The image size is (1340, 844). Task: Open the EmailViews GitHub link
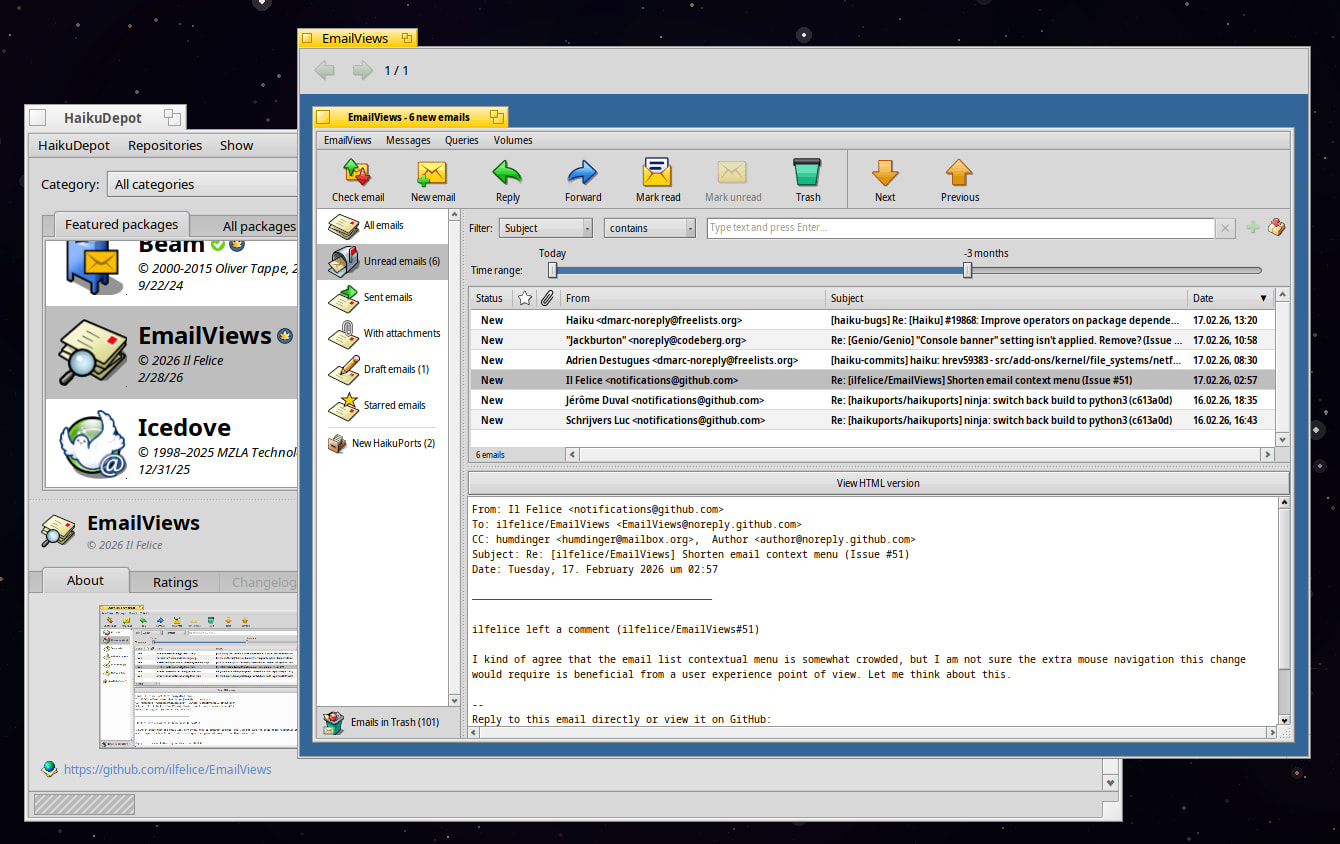pyautogui.click(x=167, y=769)
